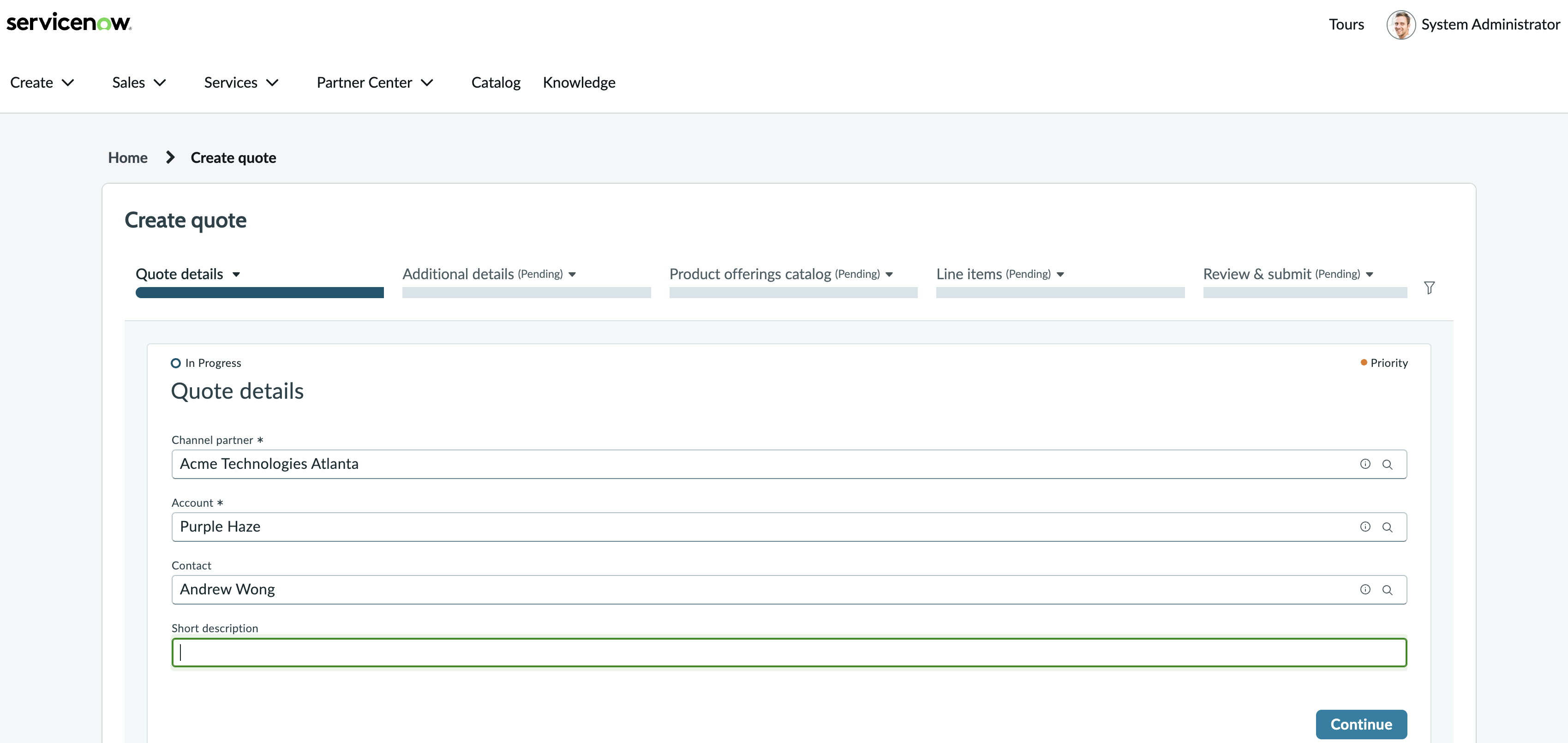The width and height of the screenshot is (1568, 743).
Task: Select the Product offerings catalog step tab
Action: pos(774,275)
